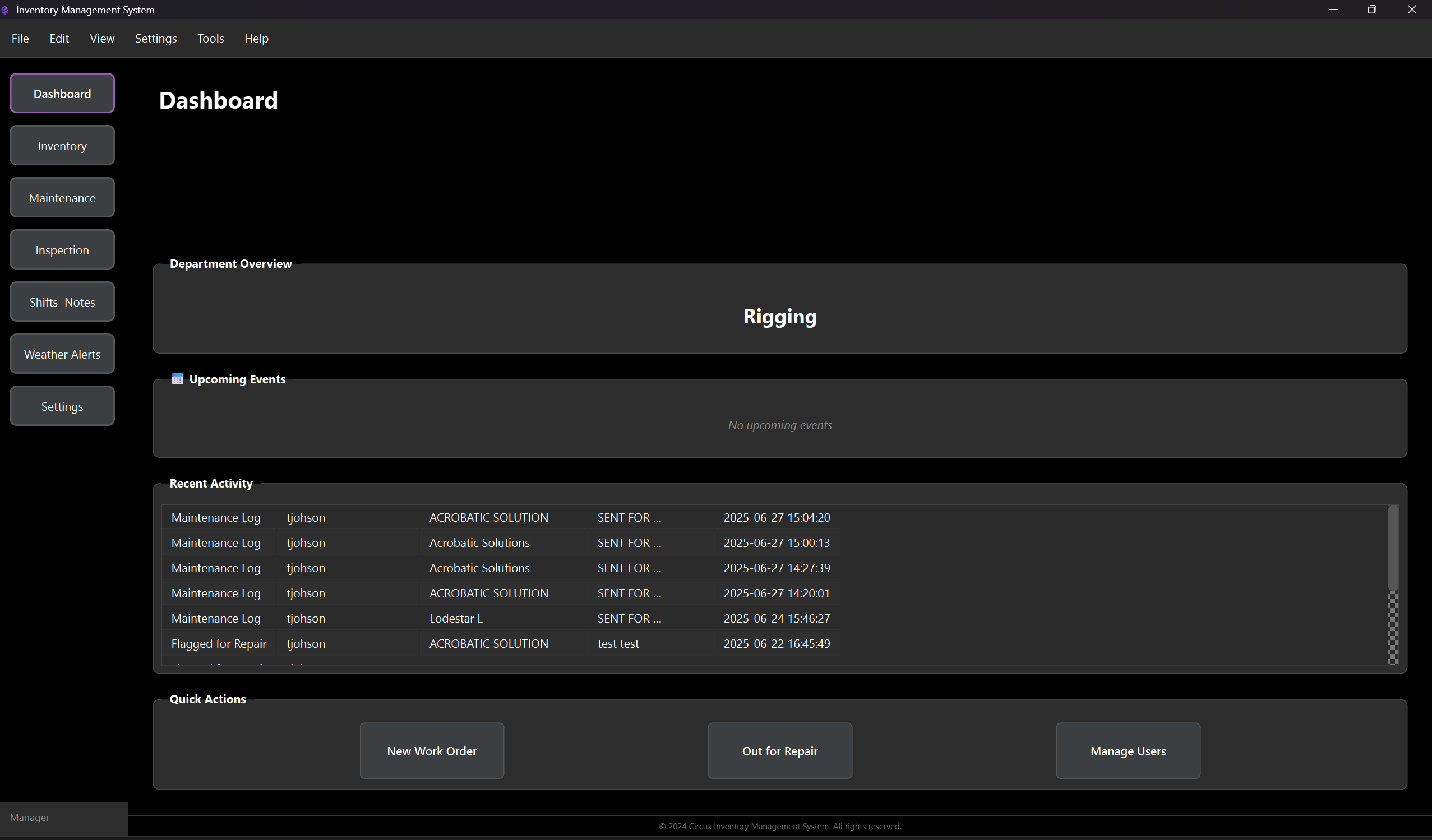Viewport: 1432px width, 840px height.
Task: Click Out for Repair quick action
Action: pyautogui.click(x=780, y=751)
